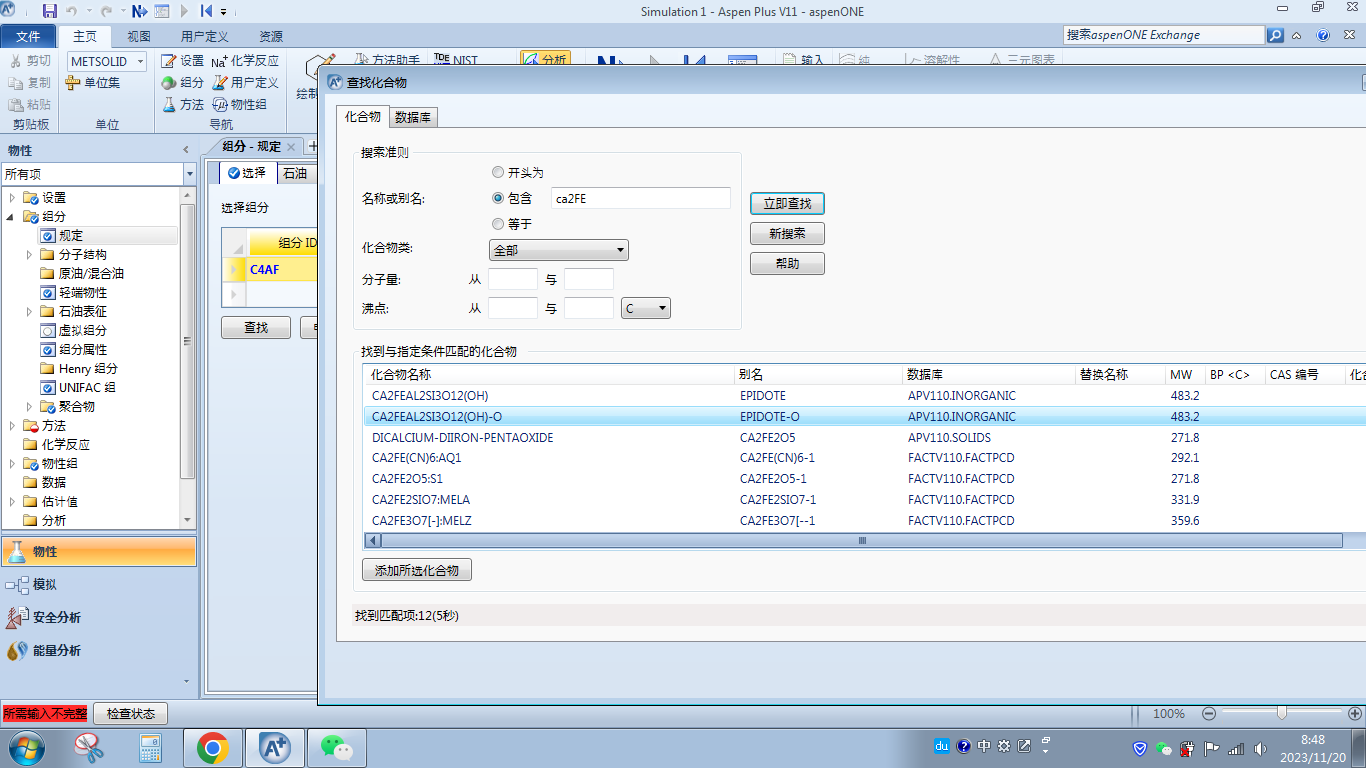Collapse the 组分 tree node
The width and height of the screenshot is (1366, 768).
click(x=12, y=217)
